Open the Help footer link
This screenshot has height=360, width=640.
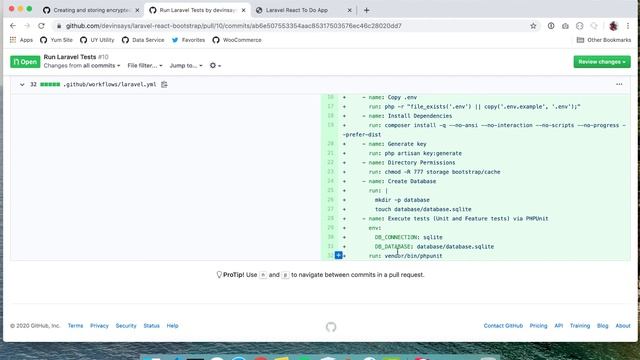(x=173, y=326)
